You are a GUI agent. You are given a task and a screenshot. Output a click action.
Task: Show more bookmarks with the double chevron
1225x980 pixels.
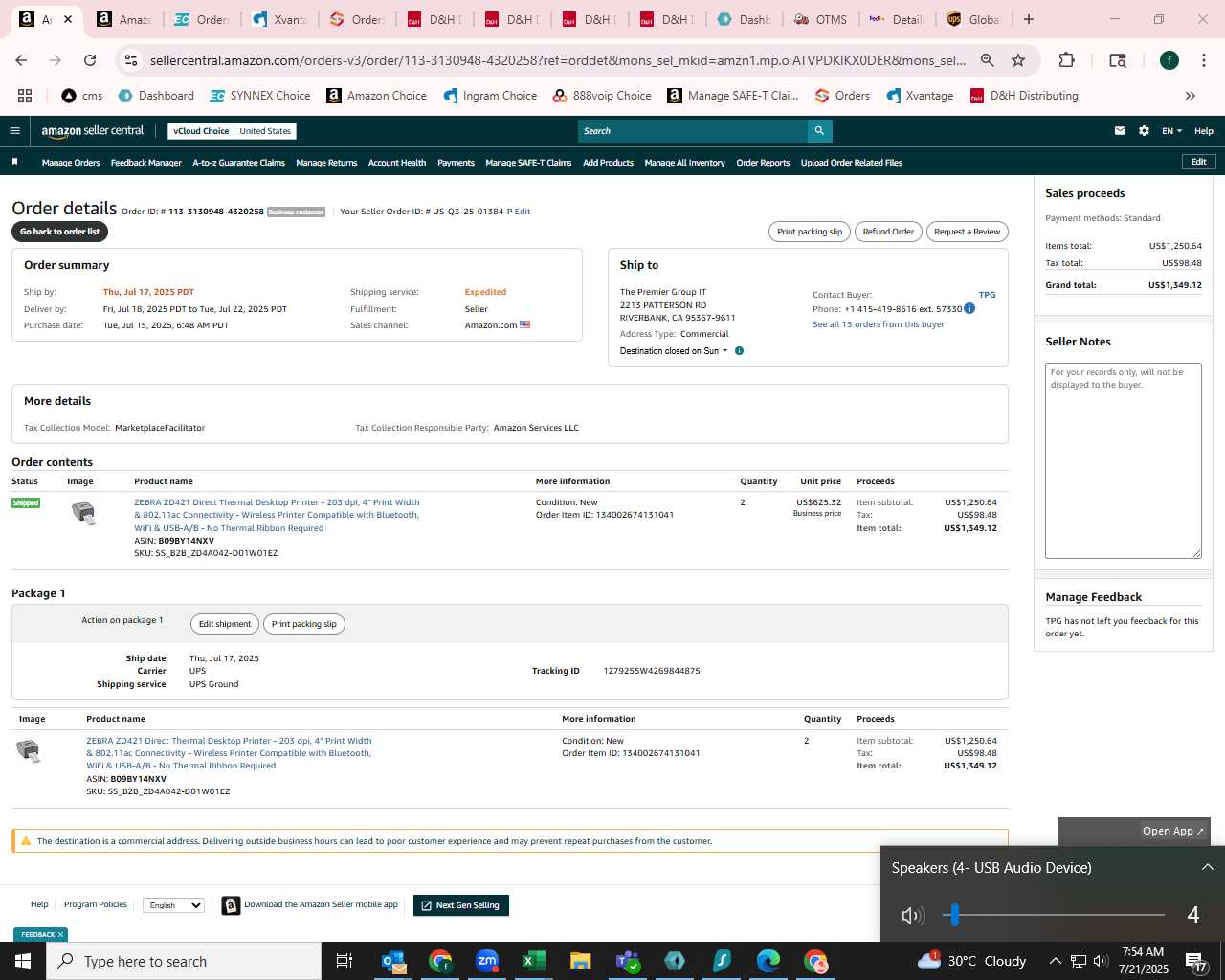coord(1191,96)
